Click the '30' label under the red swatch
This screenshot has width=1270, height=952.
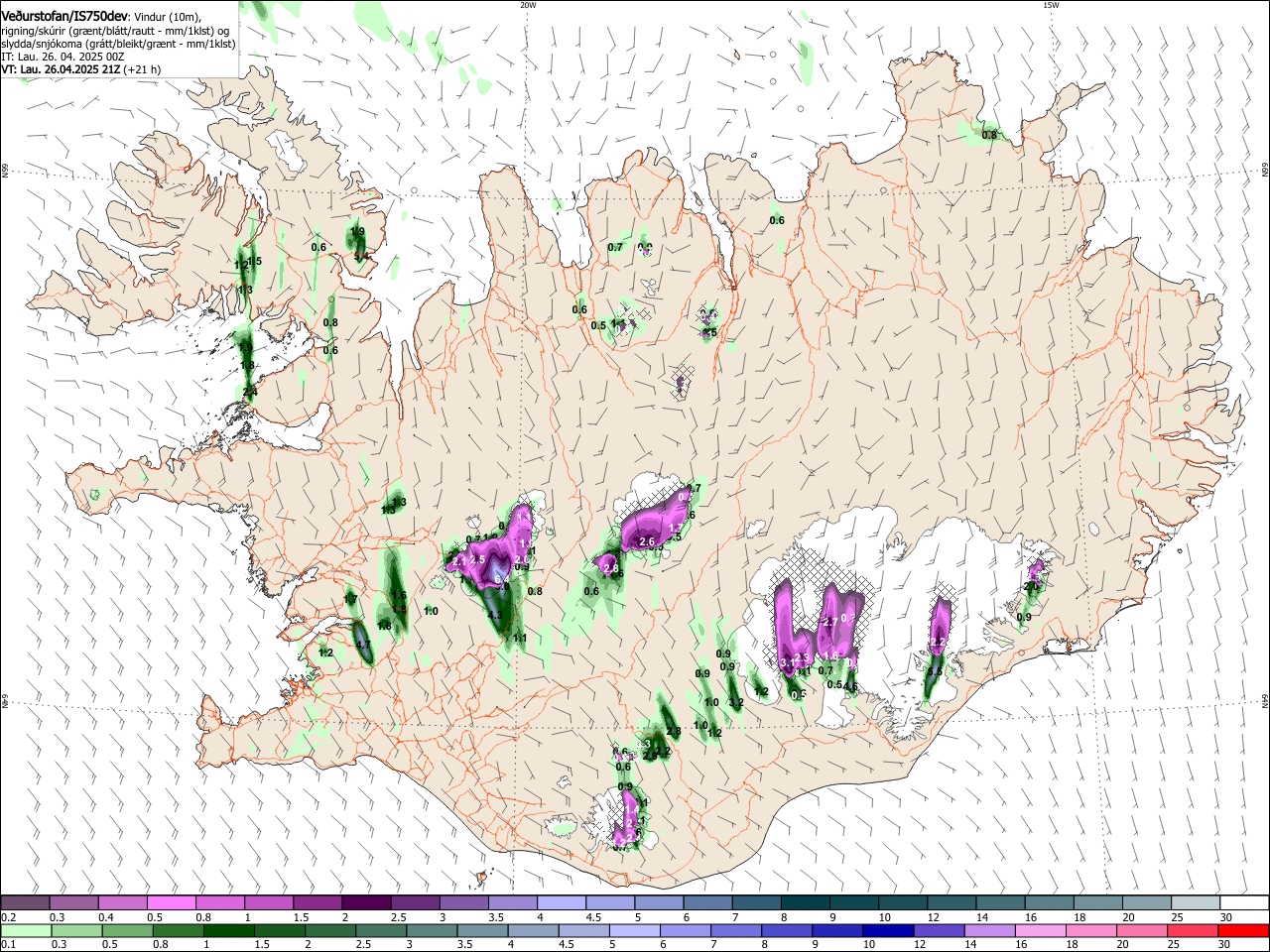1226,945
